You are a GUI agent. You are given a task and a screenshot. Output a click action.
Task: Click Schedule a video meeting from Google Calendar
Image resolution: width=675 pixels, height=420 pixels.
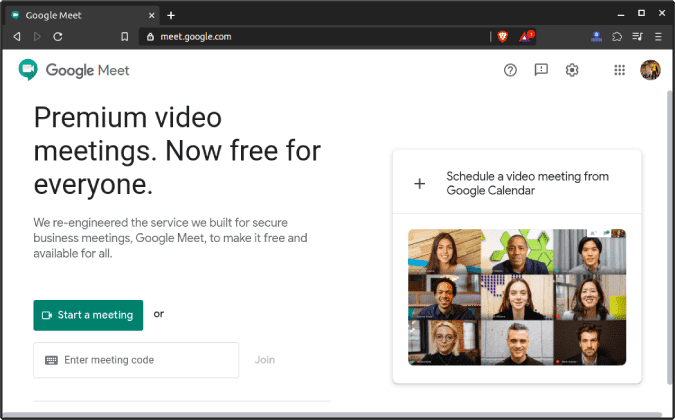tap(517, 182)
